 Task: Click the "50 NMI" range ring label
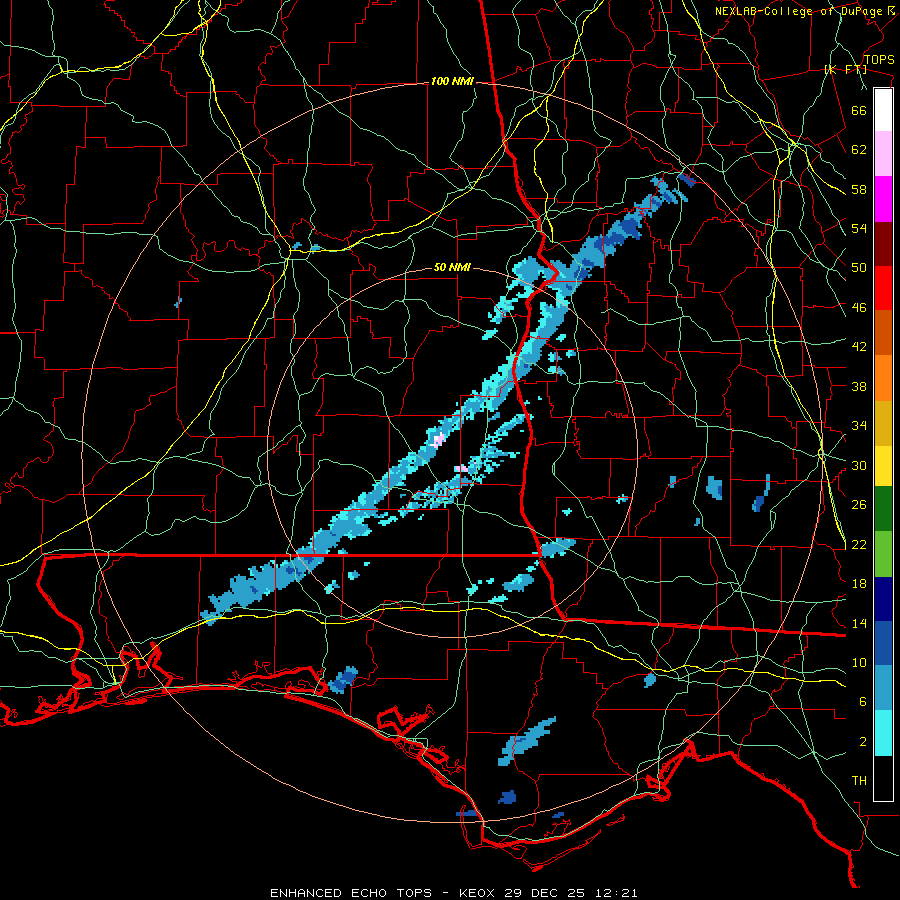(x=452, y=267)
